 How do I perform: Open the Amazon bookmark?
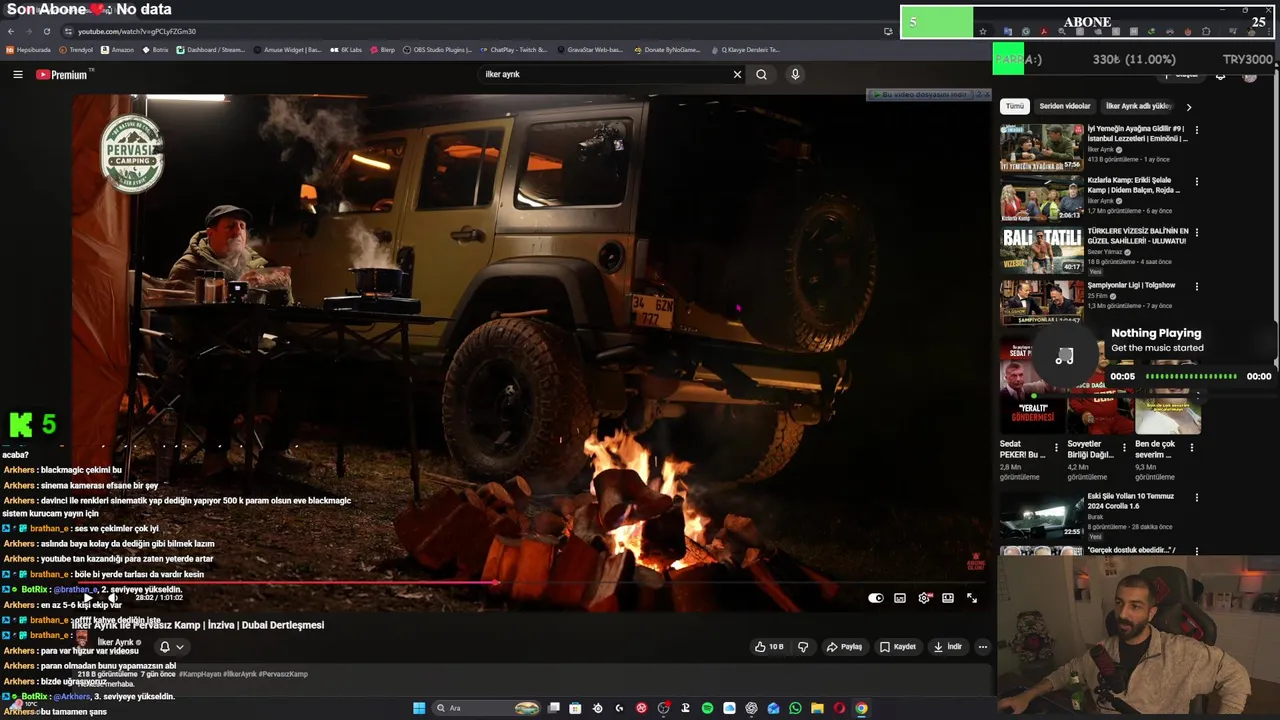118,49
